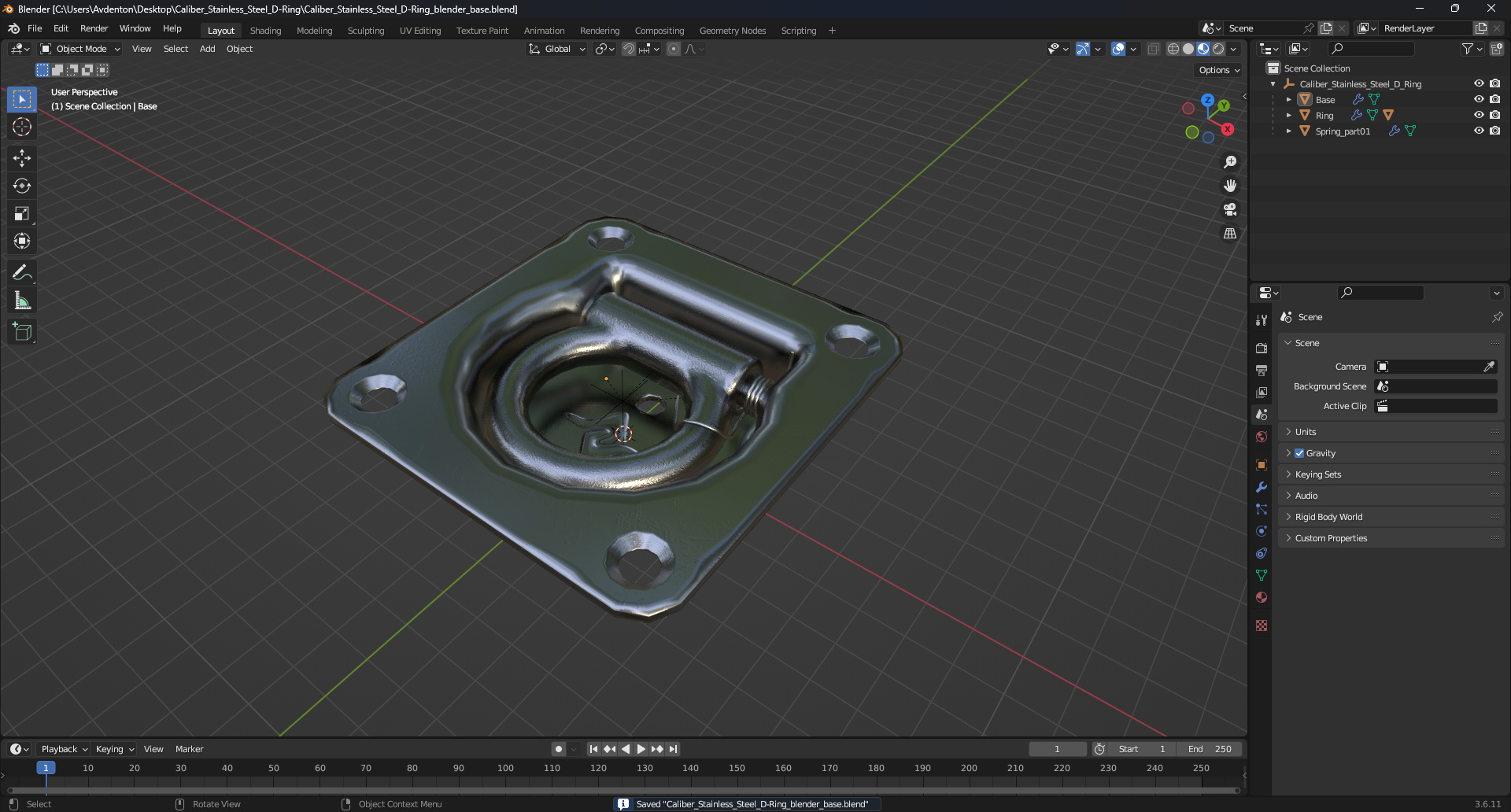This screenshot has width=1511, height=812.
Task: Select the Cursor tool in toolbar
Action: pyautogui.click(x=22, y=127)
